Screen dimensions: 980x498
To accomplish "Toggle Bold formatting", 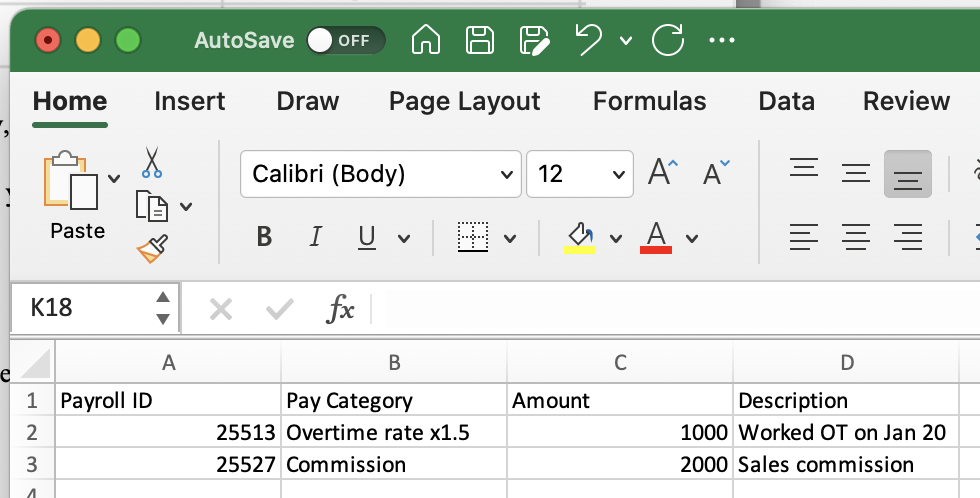I will point(264,237).
